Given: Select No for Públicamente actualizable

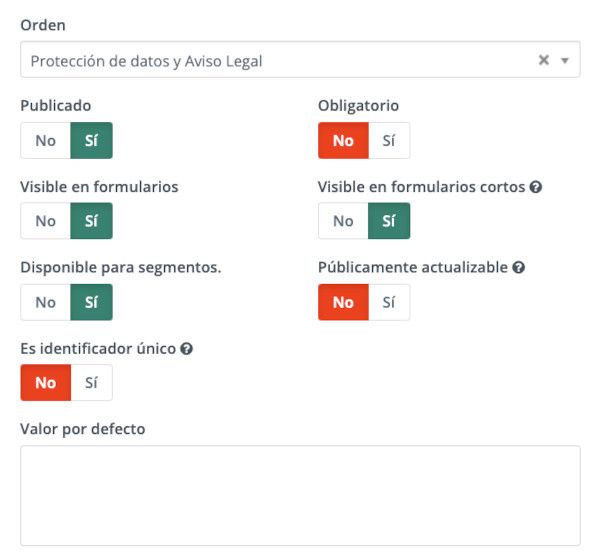Looking at the screenshot, I should tap(343, 302).
